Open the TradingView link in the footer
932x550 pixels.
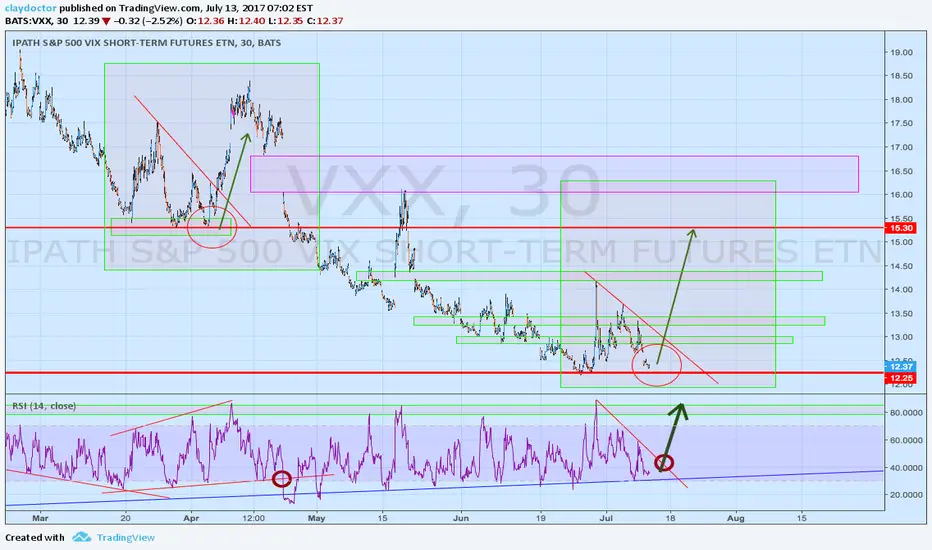click(x=125, y=538)
